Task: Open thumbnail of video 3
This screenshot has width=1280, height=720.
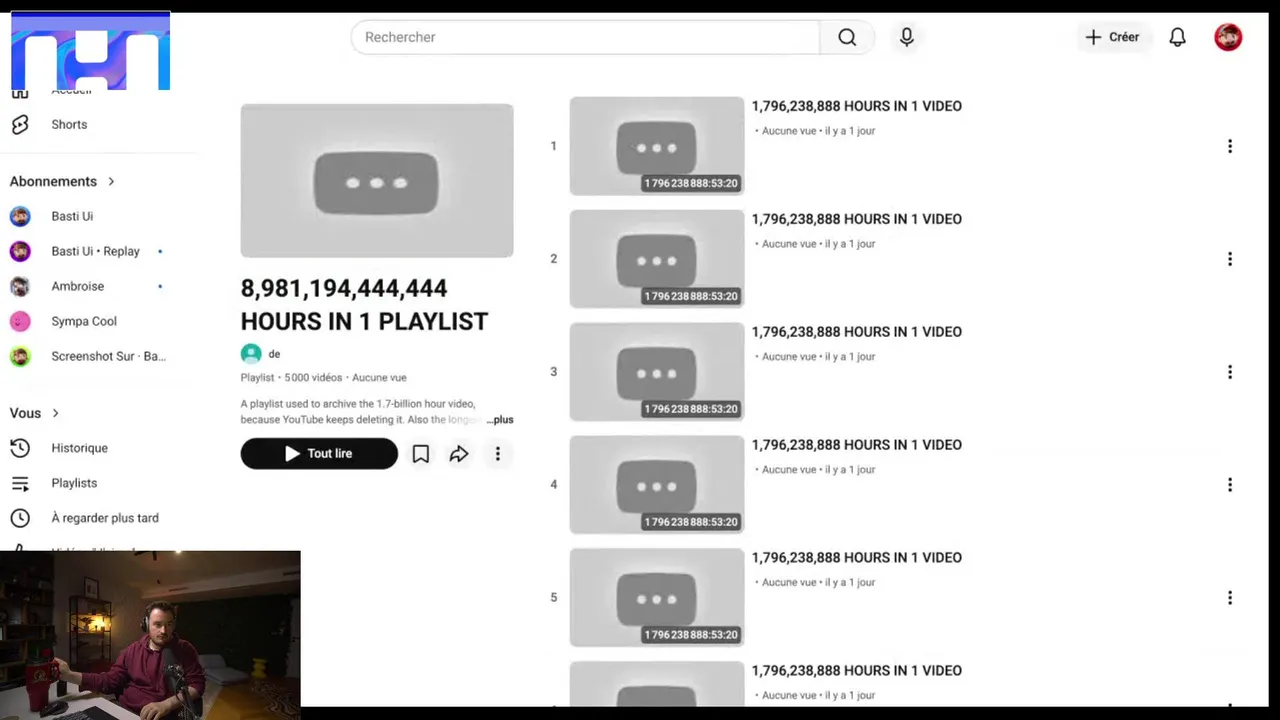Action: [657, 372]
